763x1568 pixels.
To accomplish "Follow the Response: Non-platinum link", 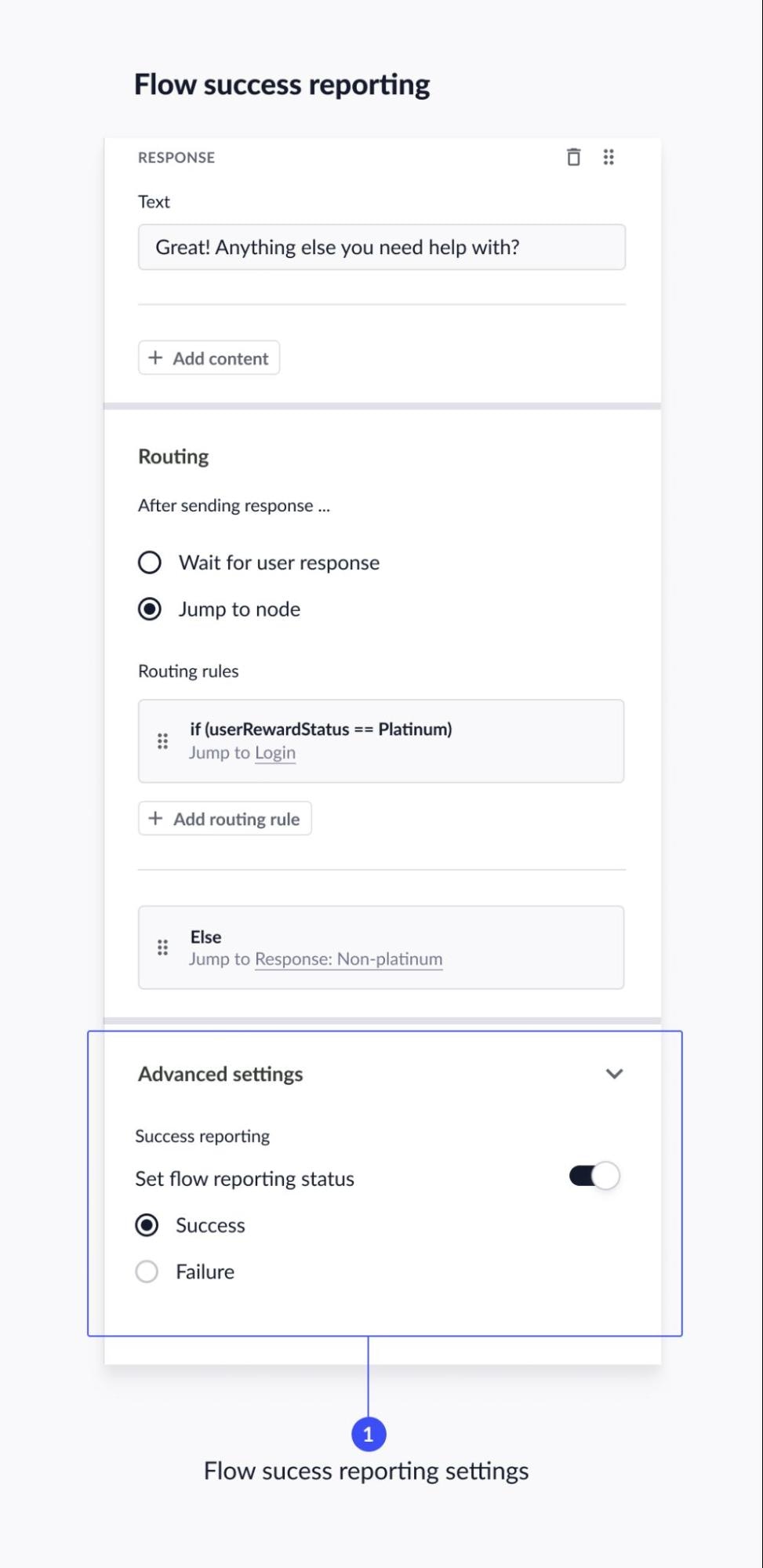I will (x=348, y=959).
